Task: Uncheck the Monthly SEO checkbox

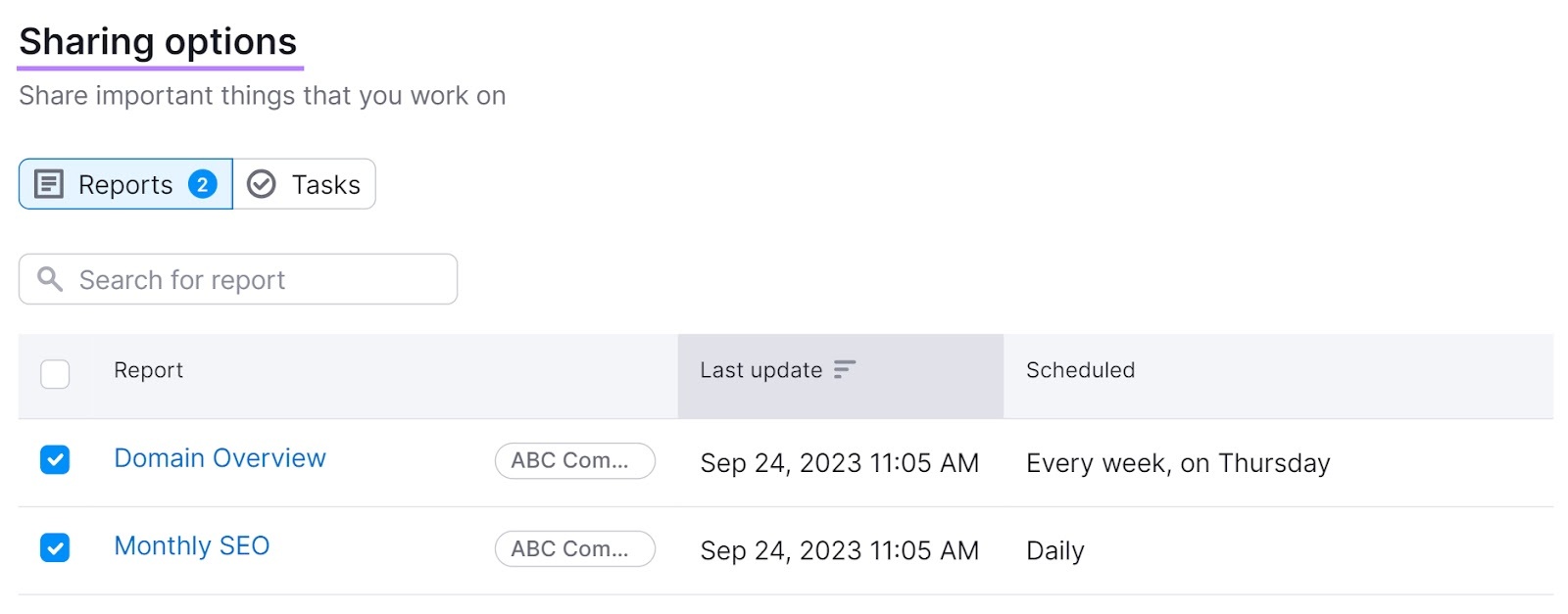Action: coord(55,547)
